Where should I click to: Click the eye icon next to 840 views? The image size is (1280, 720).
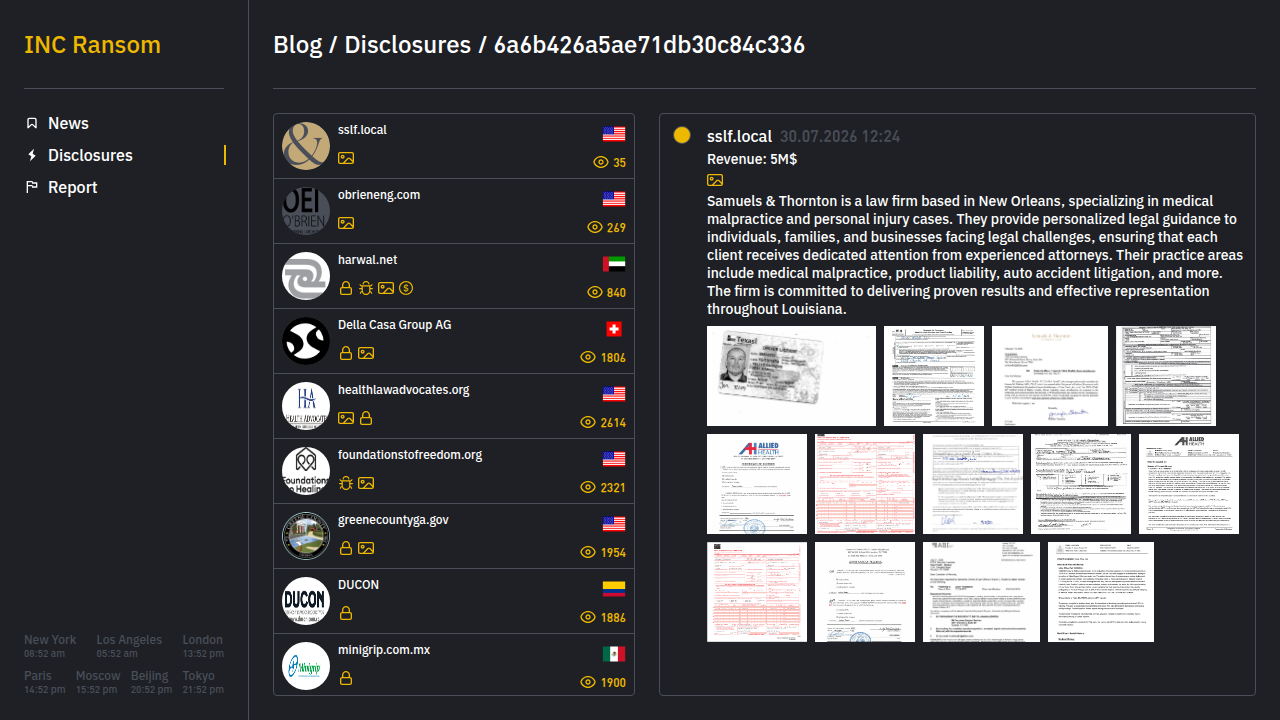point(595,292)
